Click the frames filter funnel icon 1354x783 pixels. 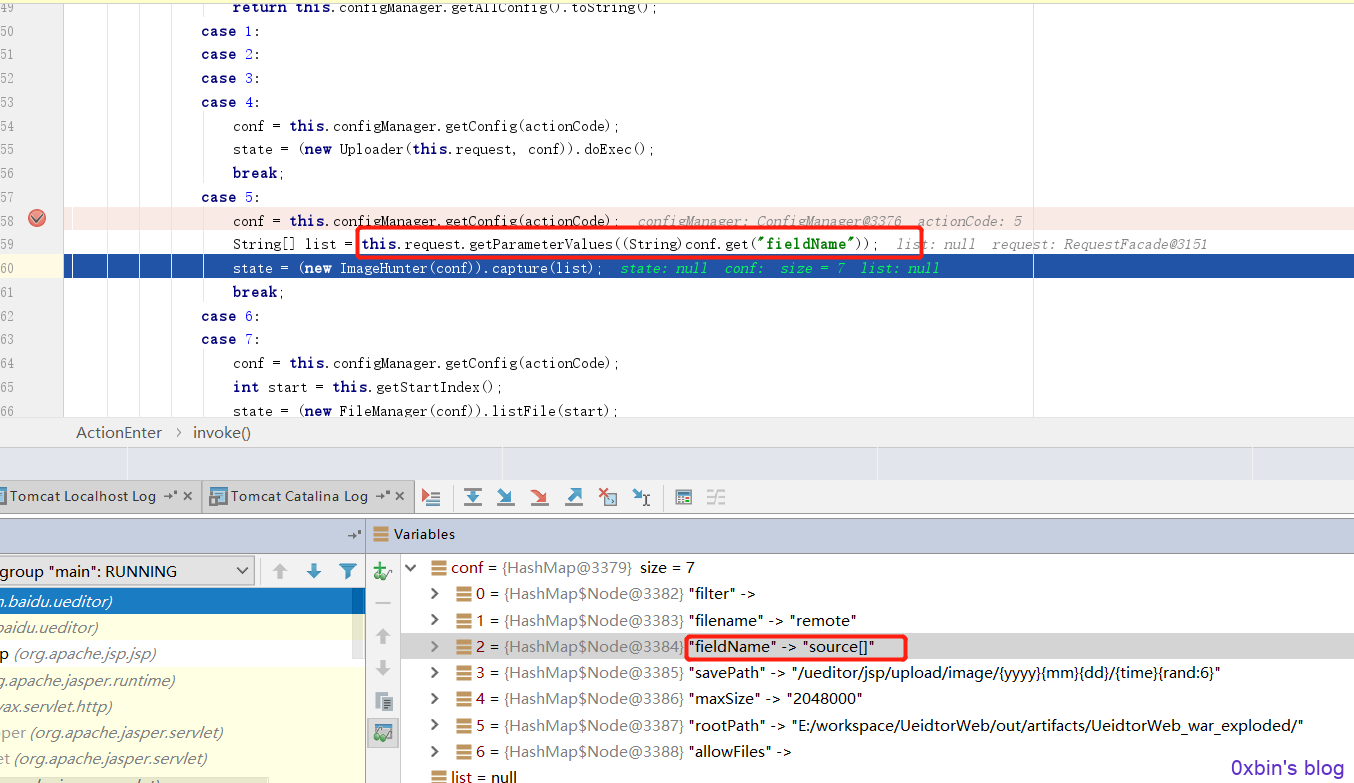point(347,571)
